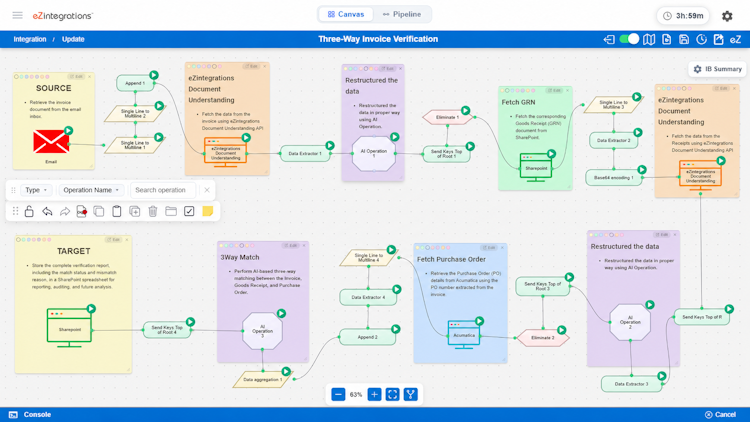Select the Sharepoint node in Fetch GRN
Image resolution: width=750 pixels, height=422 pixels.
[536, 167]
